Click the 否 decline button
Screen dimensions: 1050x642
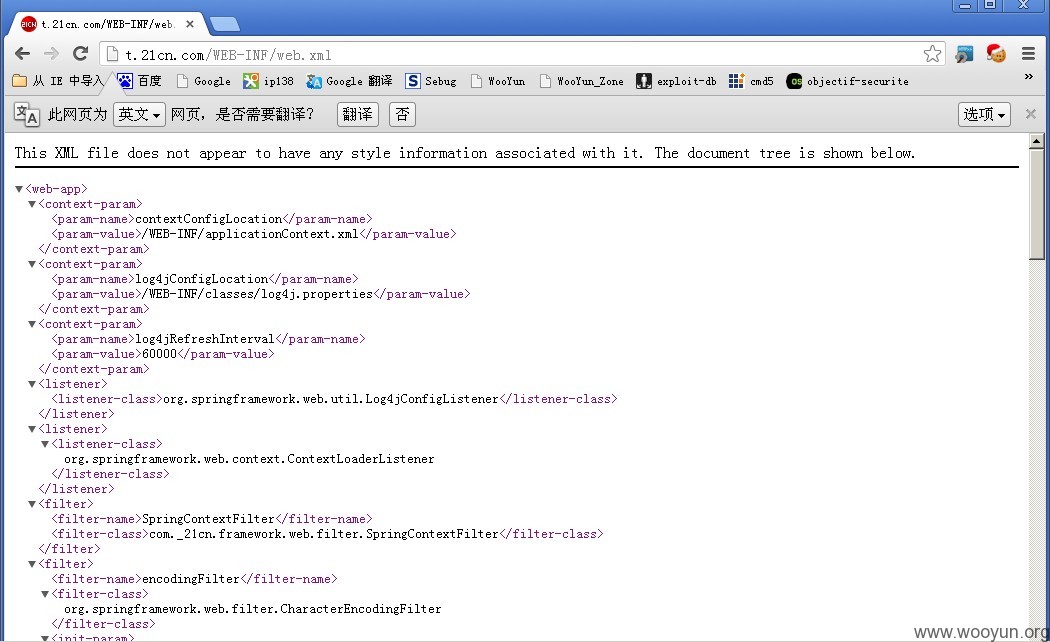[402, 114]
